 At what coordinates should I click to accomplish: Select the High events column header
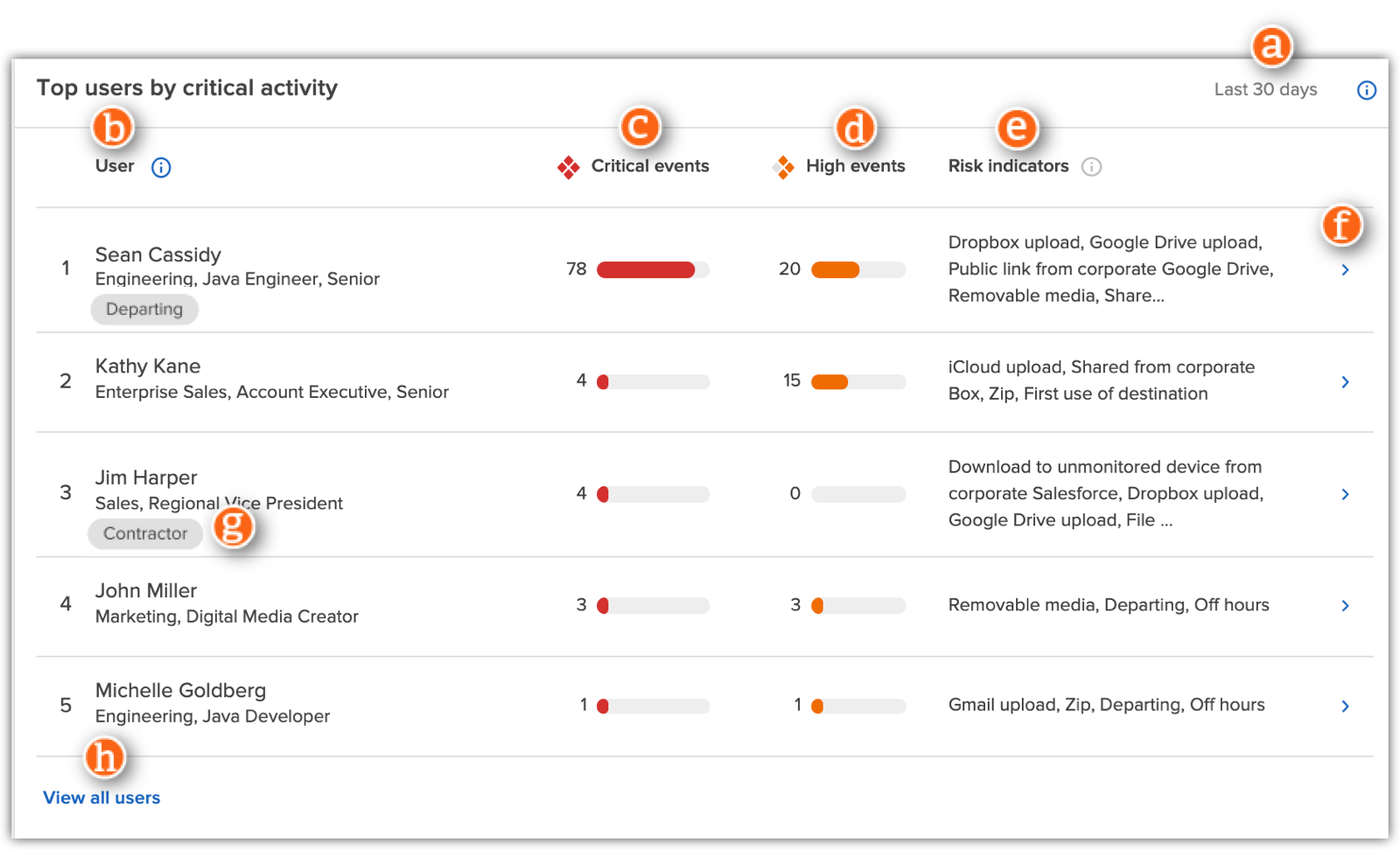(x=855, y=166)
